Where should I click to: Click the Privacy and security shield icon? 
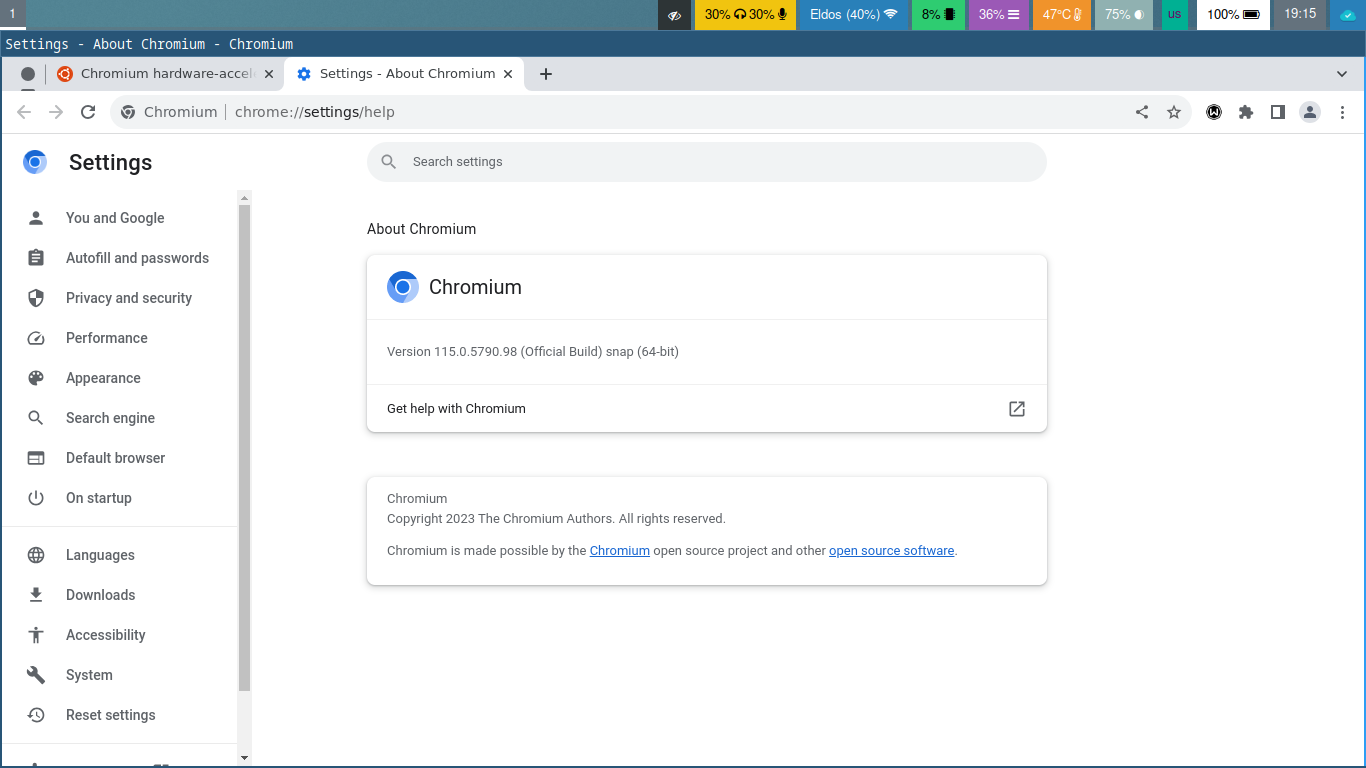click(36, 298)
